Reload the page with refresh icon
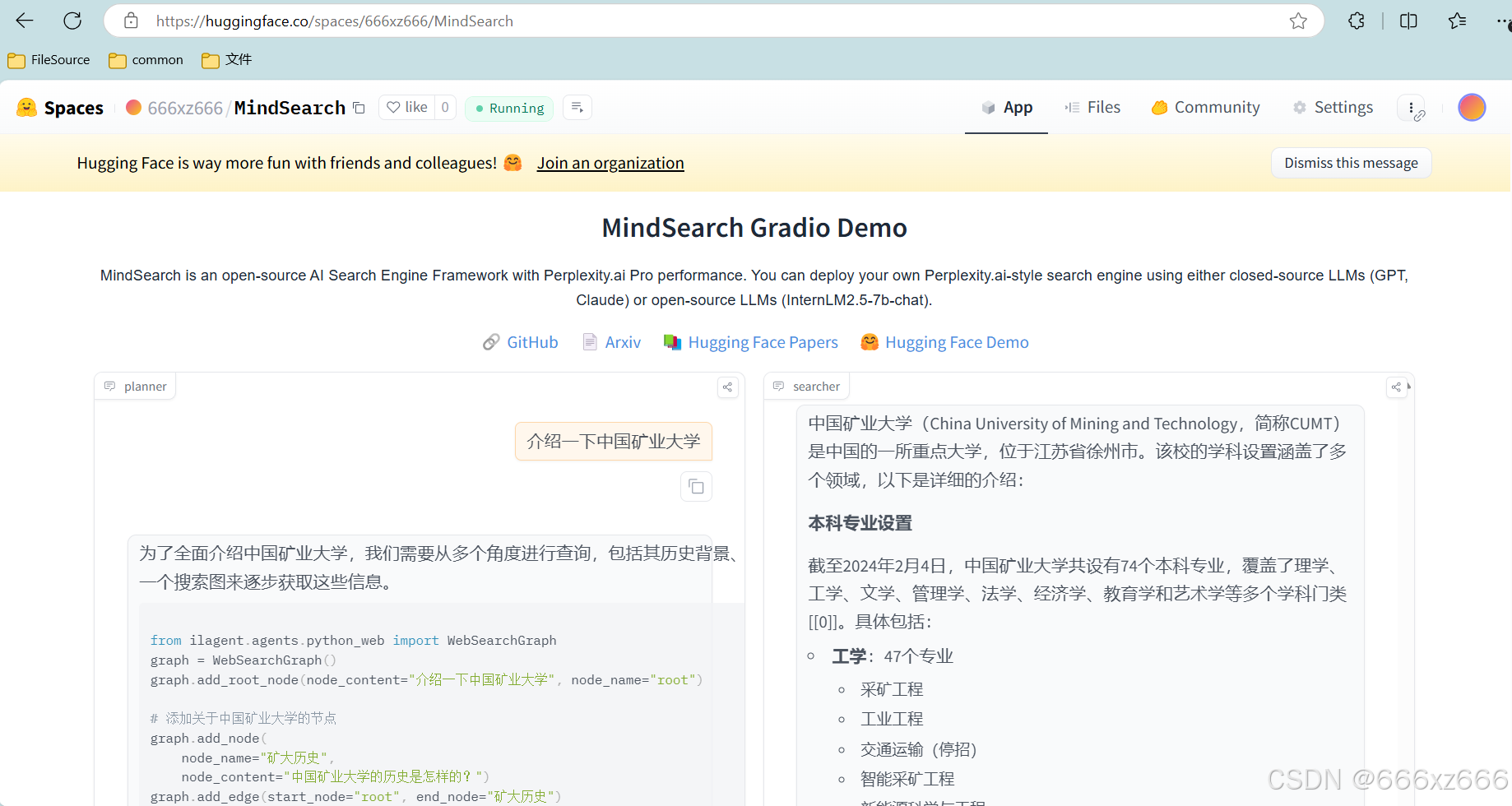This screenshot has width=1512, height=806. coord(72,21)
